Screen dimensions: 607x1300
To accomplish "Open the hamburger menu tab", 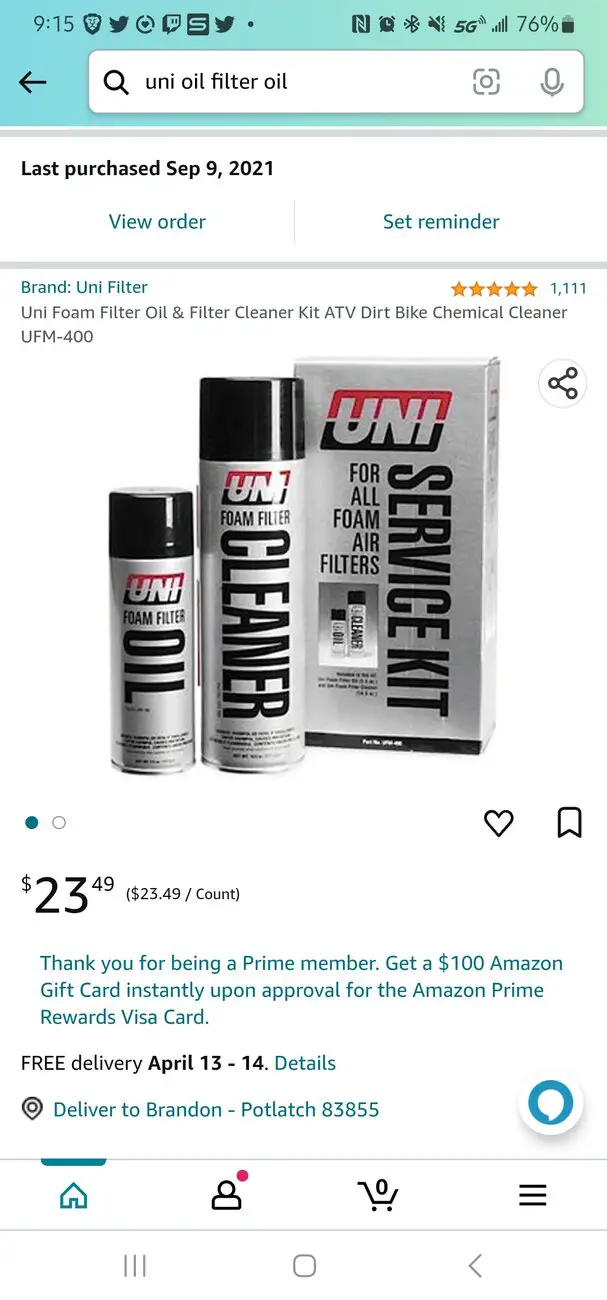I will [532, 1195].
